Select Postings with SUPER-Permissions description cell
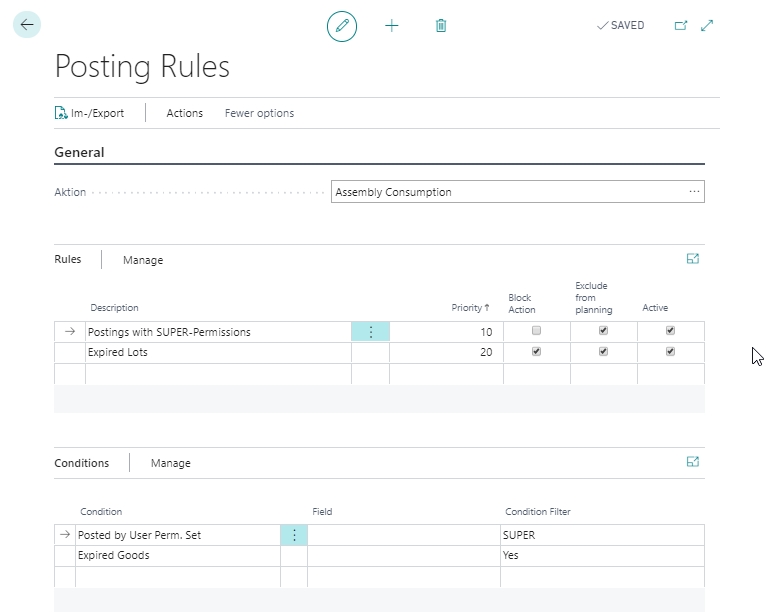 coord(218,332)
